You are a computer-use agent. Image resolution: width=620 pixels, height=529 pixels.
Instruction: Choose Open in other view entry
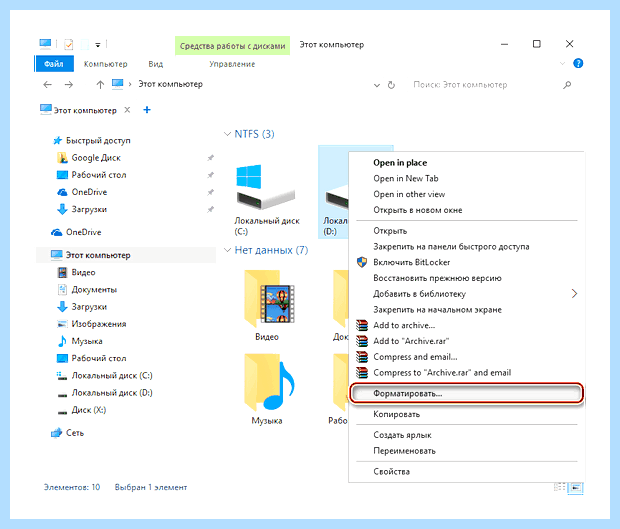click(409, 195)
